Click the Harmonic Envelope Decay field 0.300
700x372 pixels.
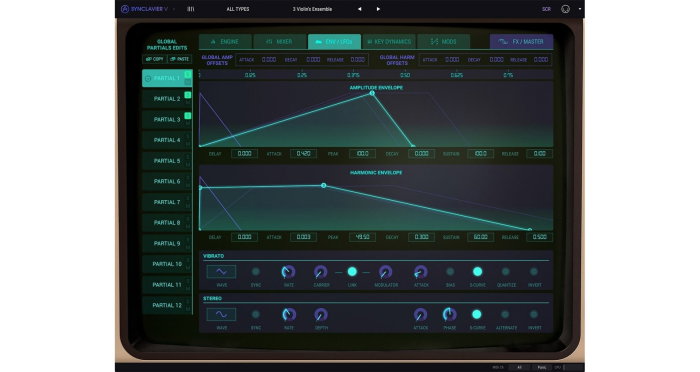[x=421, y=237]
